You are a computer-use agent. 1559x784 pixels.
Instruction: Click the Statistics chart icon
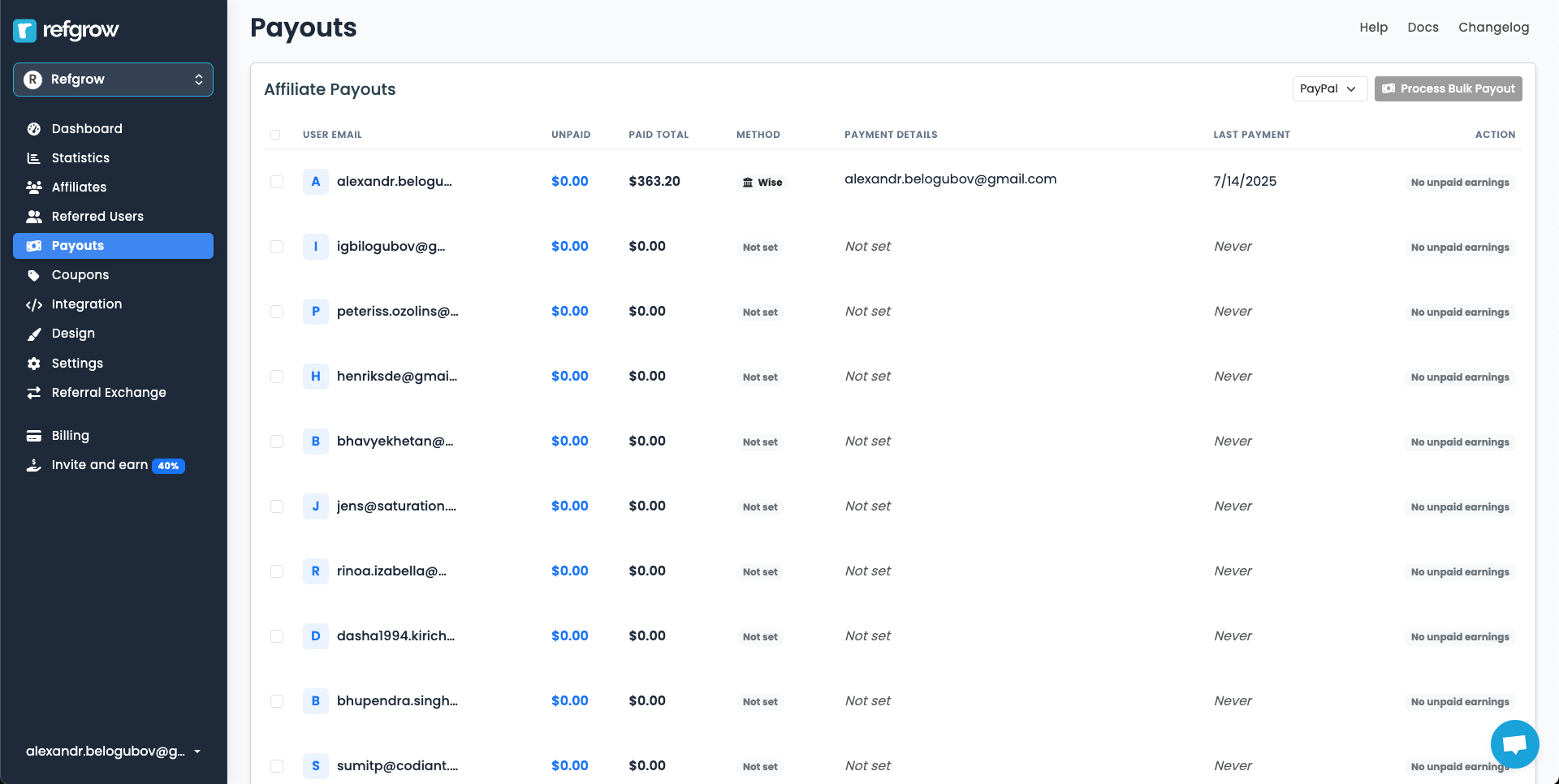point(34,158)
